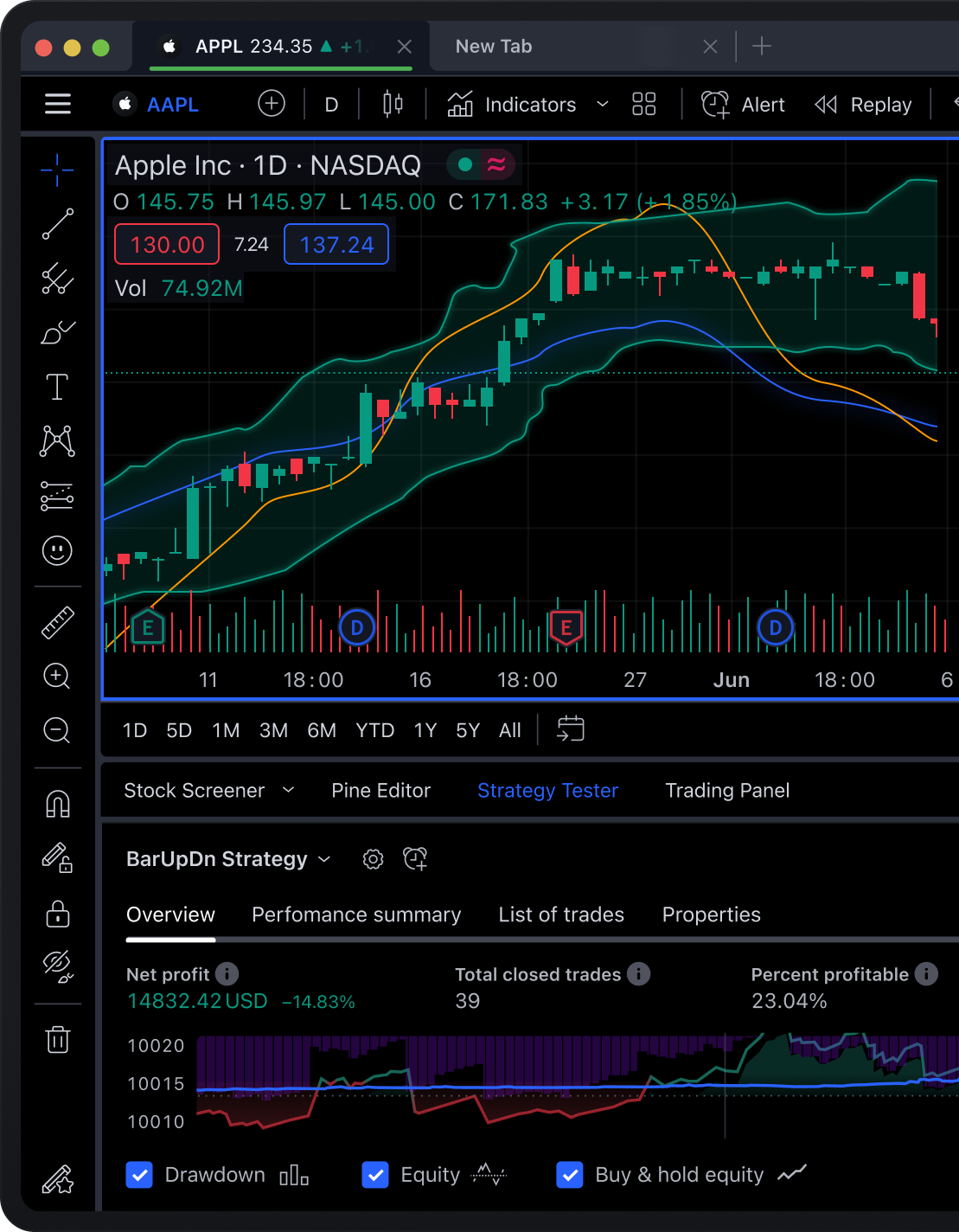Select the trend line drawing tool
959x1232 pixels.
[x=57, y=224]
